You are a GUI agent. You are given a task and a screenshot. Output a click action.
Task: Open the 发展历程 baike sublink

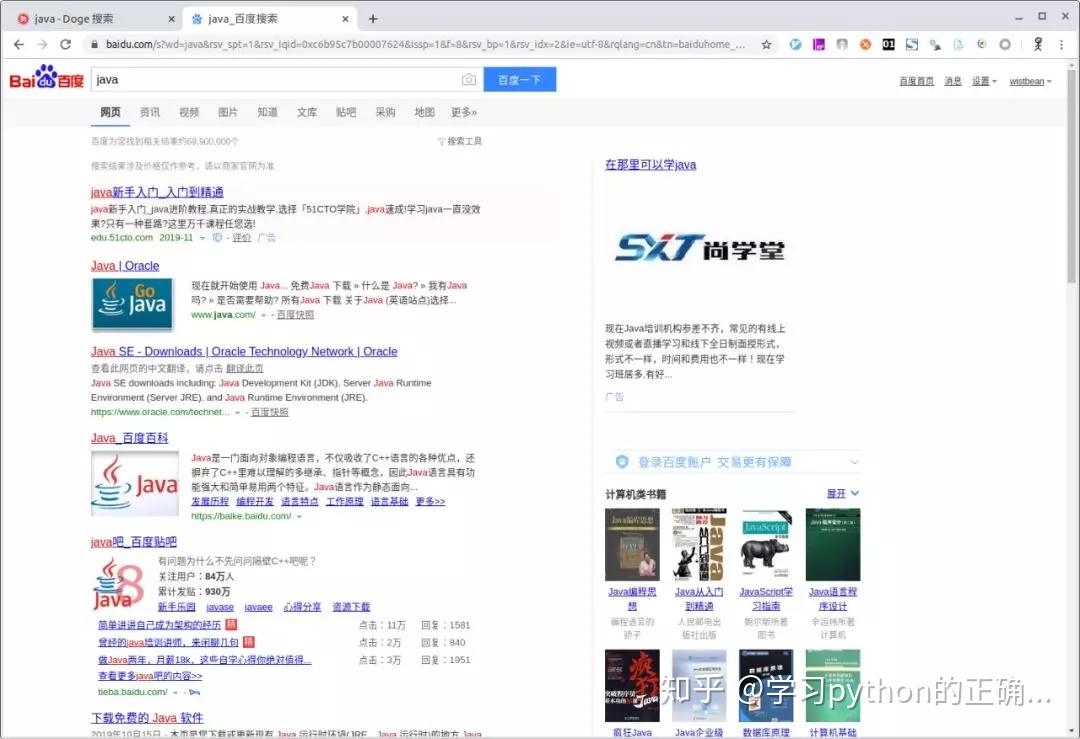click(210, 501)
